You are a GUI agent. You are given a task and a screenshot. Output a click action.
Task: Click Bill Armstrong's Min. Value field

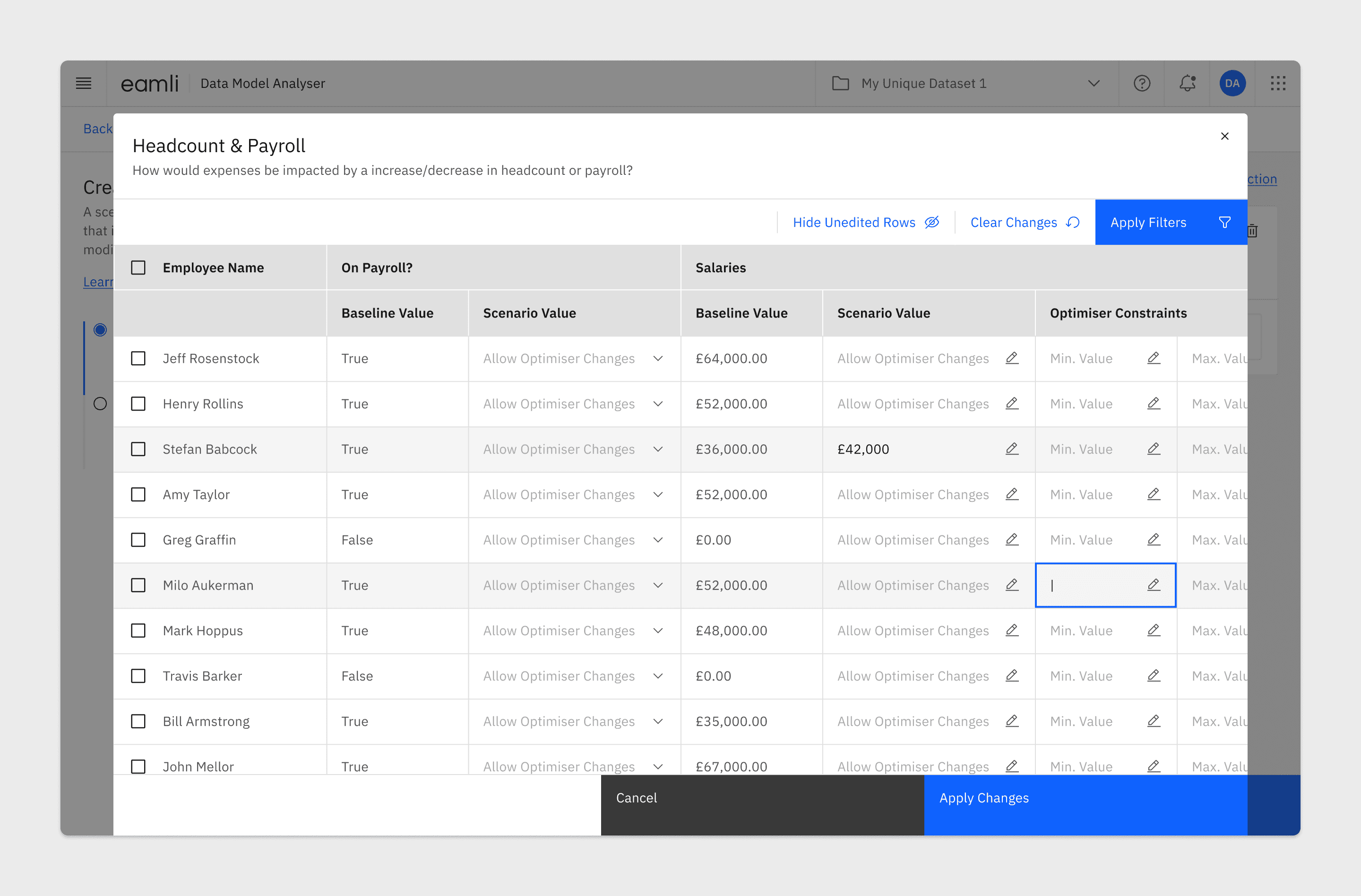pos(1081,722)
